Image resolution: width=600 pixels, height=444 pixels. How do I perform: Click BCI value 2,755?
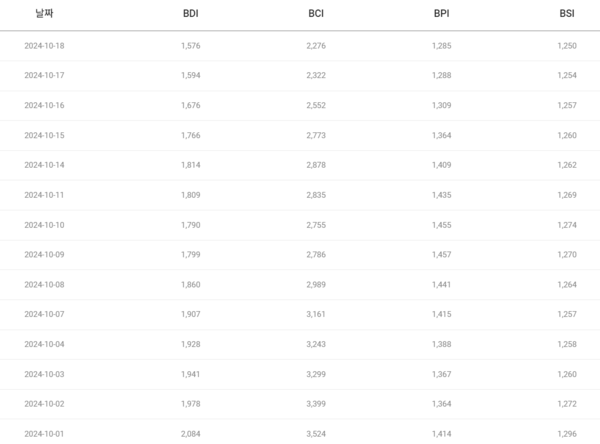(316, 225)
